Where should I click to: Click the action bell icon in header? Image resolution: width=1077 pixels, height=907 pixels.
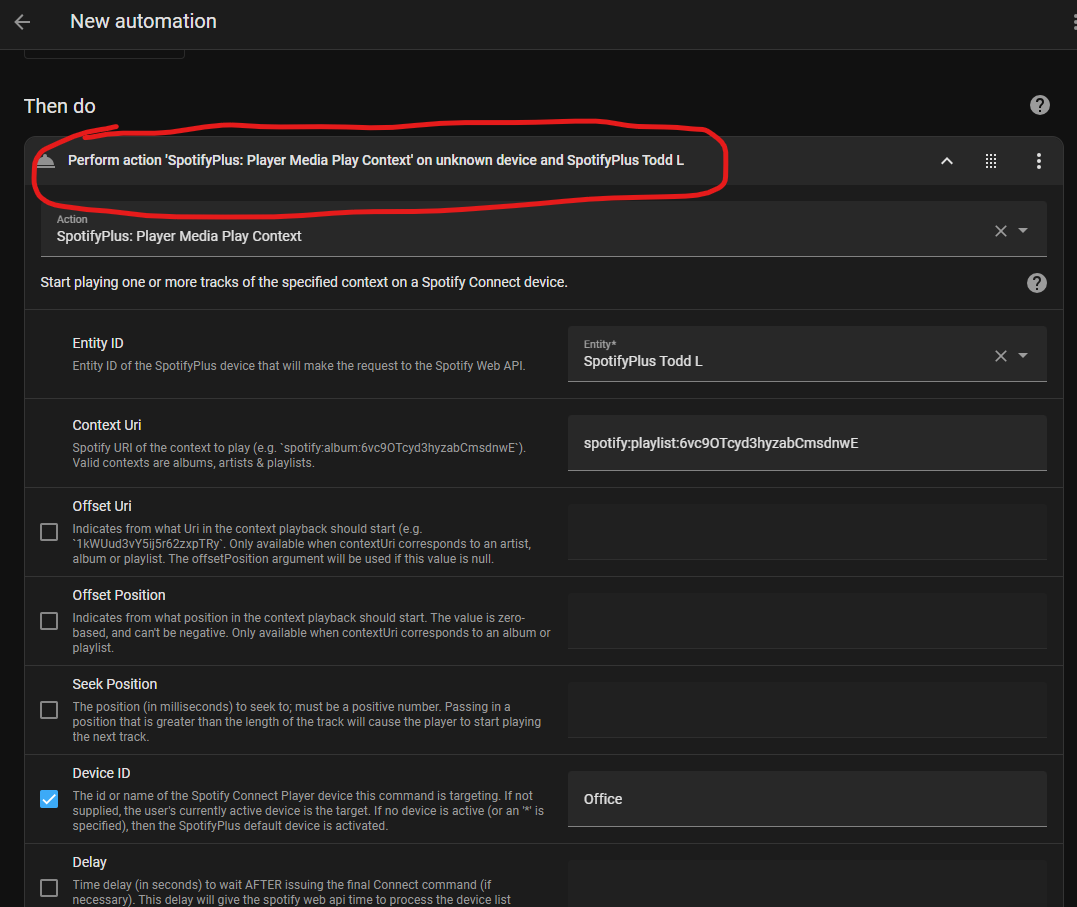46,161
